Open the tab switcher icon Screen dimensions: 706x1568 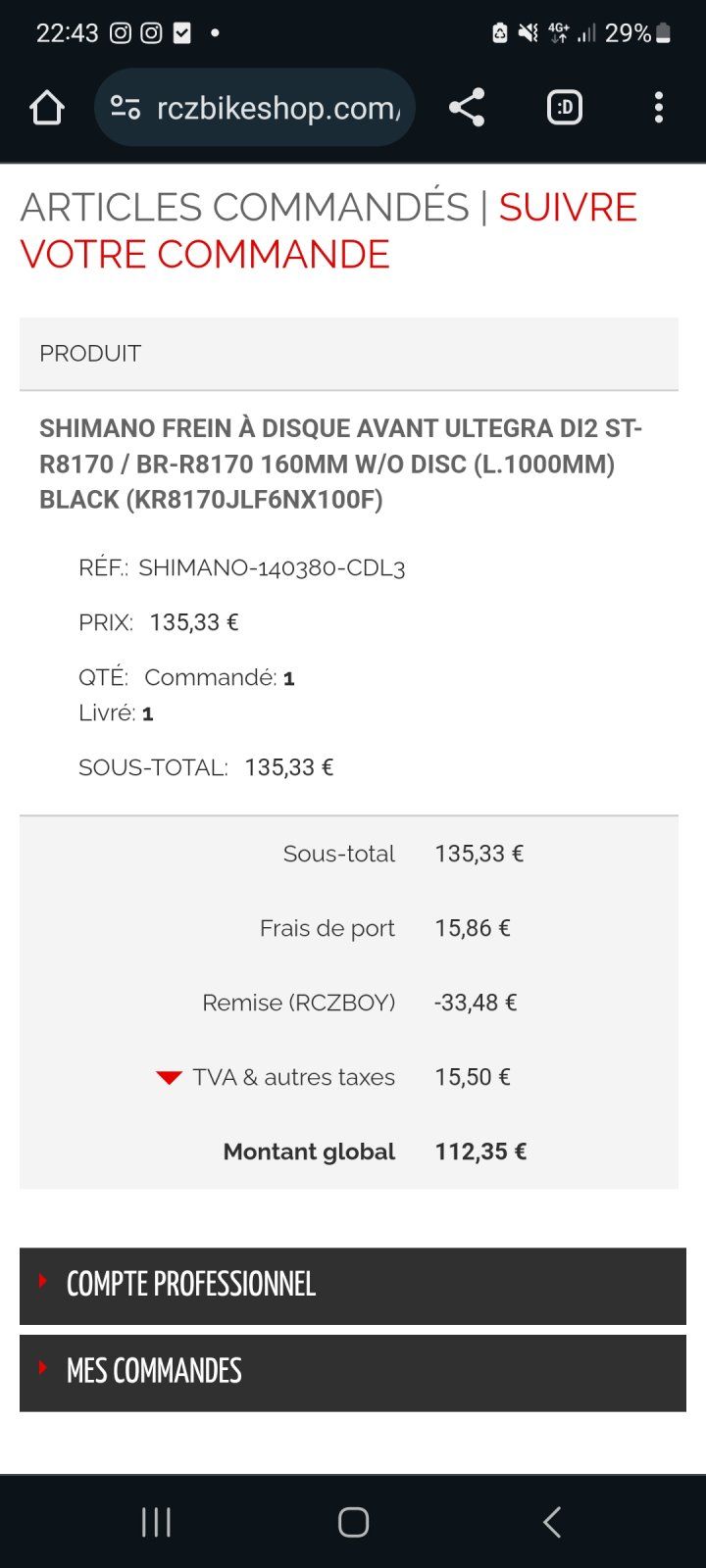[x=564, y=108]
